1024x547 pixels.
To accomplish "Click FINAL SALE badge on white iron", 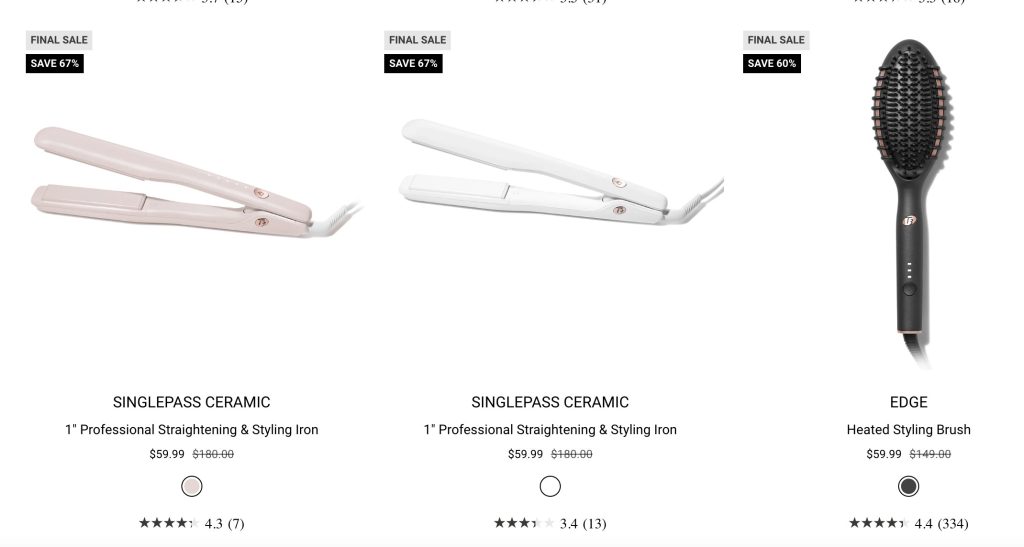I will coord(417,40).
